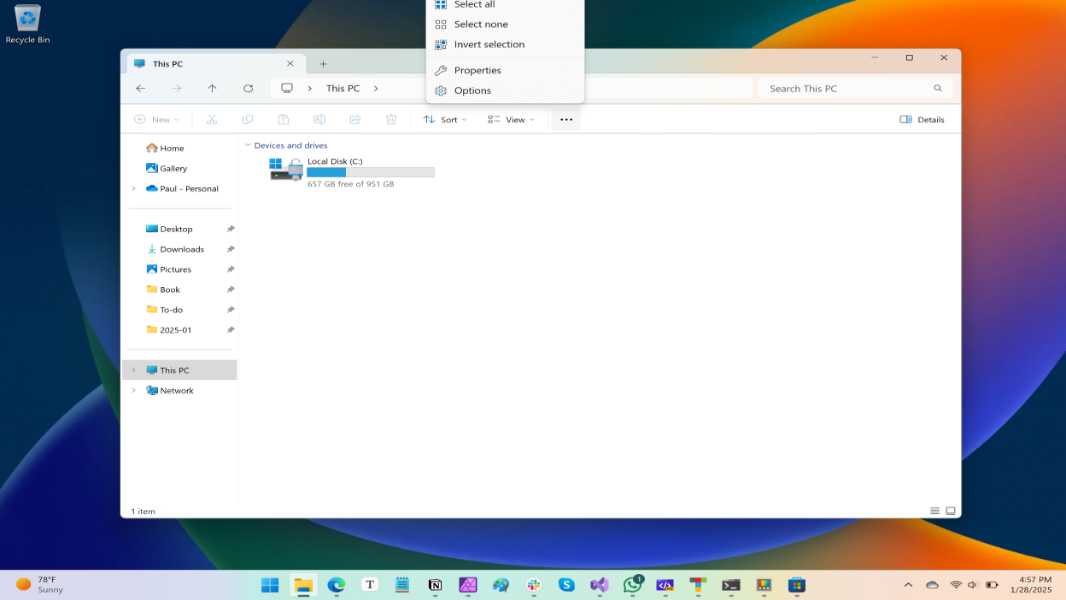Click the Local Disk C capacity bar
The height and width of the screenshot is (600, 1066).
point(370,172)
